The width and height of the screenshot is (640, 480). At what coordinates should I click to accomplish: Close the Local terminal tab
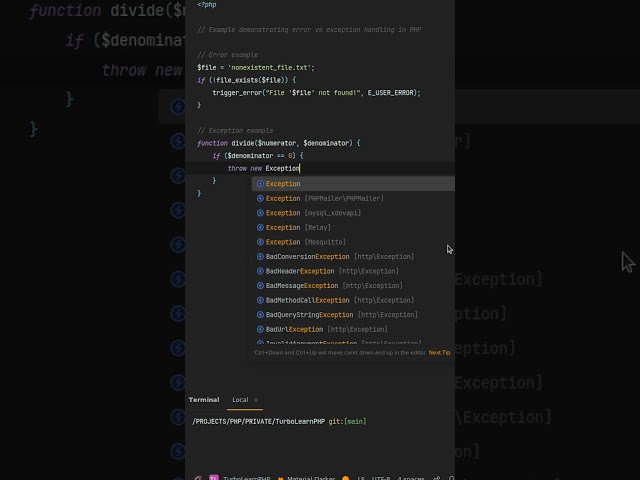point(256,400)
